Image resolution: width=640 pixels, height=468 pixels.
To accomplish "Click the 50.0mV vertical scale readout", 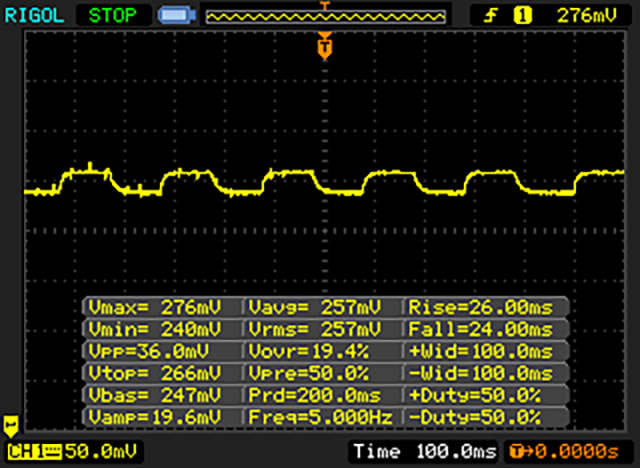I will (x=101, y=451).
